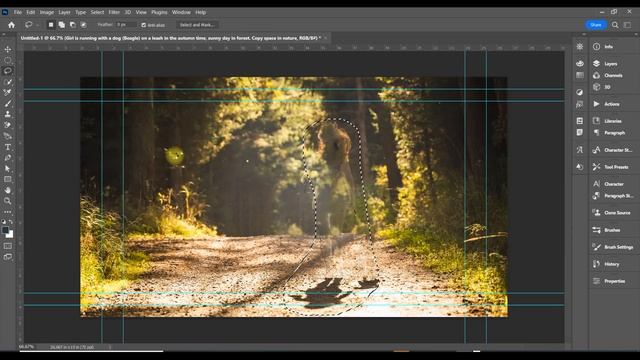
Task: Choose New Selection mode in options bar
Action: coord(51,25)
